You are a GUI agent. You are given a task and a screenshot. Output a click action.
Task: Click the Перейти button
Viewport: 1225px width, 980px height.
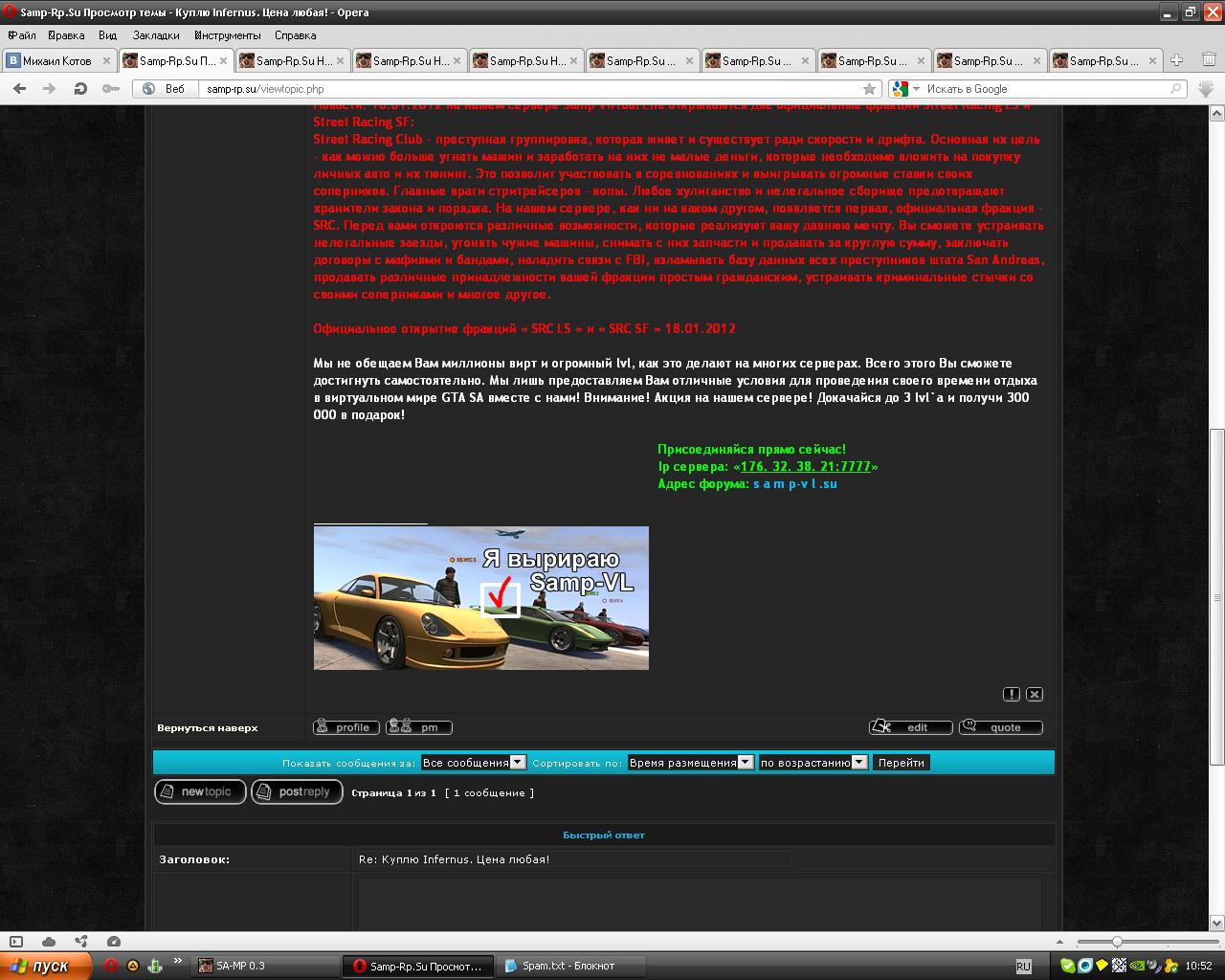902,763
